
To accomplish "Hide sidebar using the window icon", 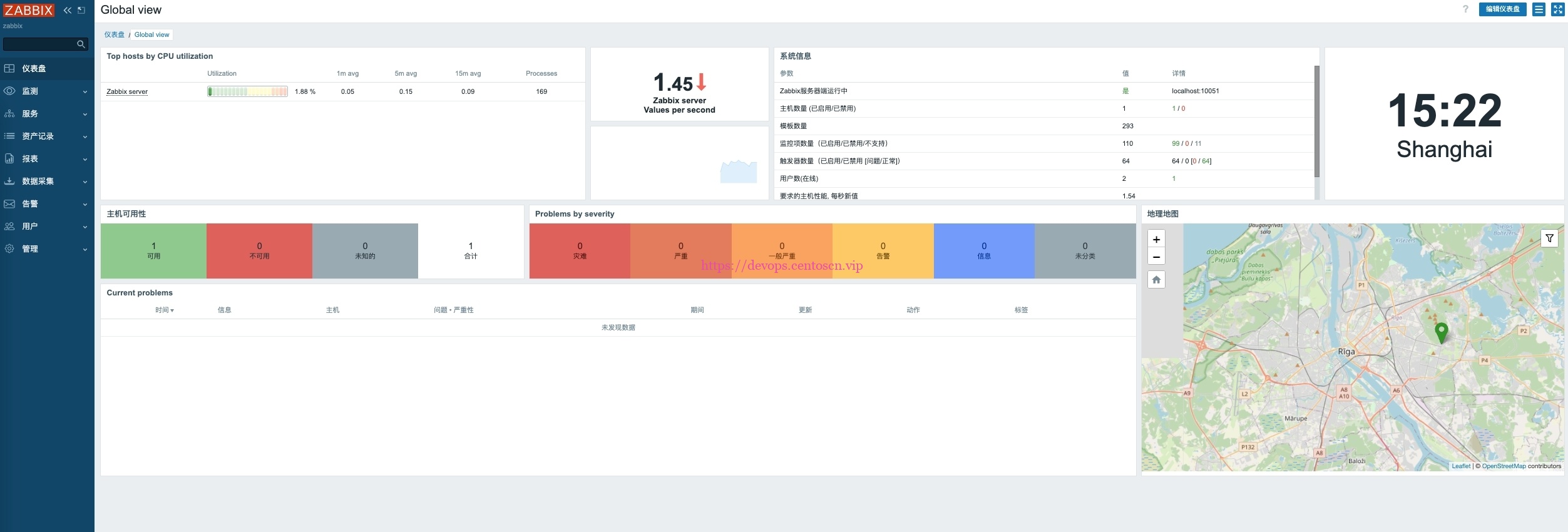I will tap(81, 10).
